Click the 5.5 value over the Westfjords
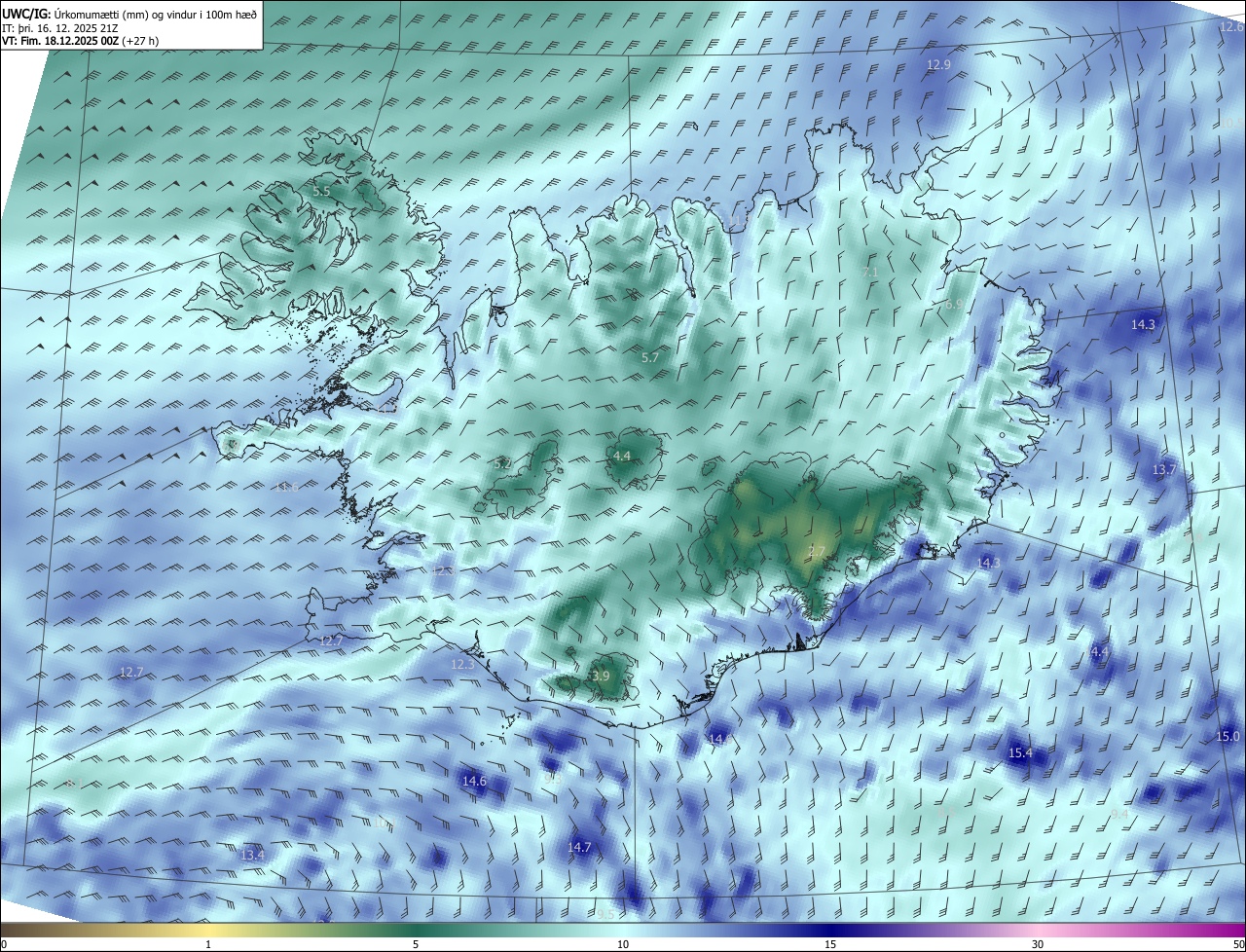This screenshot has width=1246, height=952. [x=321, y=192]
